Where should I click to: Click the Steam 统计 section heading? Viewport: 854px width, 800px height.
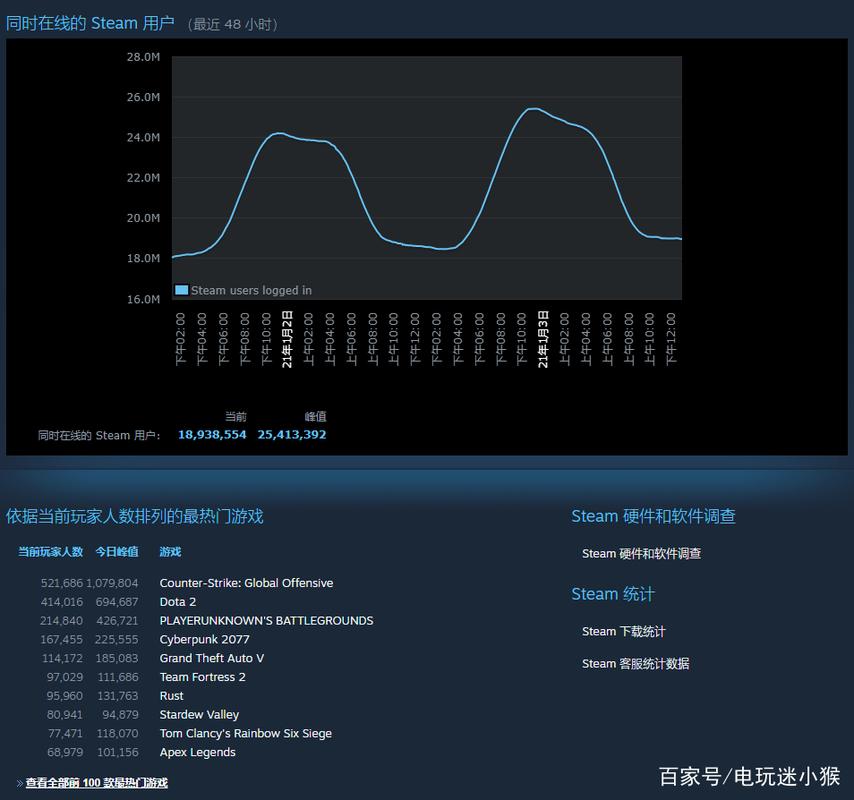(613, 594)
